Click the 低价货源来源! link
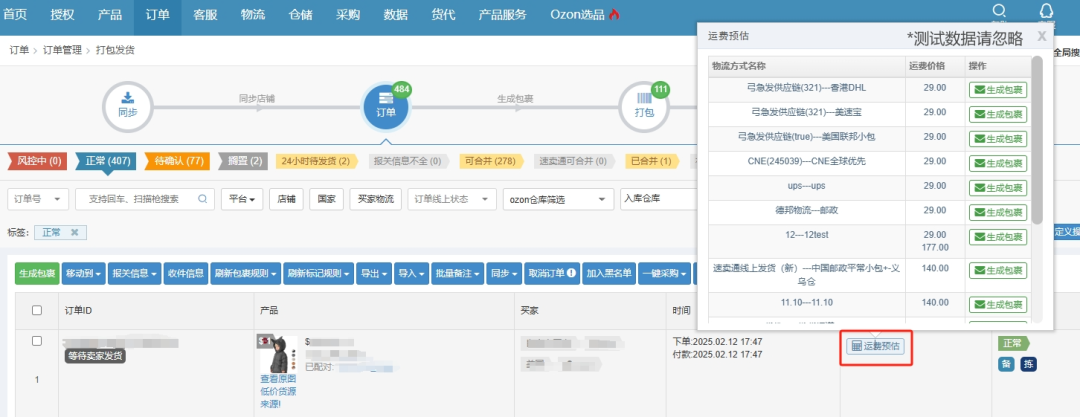Screen dimensions: 1080x417 pos(278,398)
